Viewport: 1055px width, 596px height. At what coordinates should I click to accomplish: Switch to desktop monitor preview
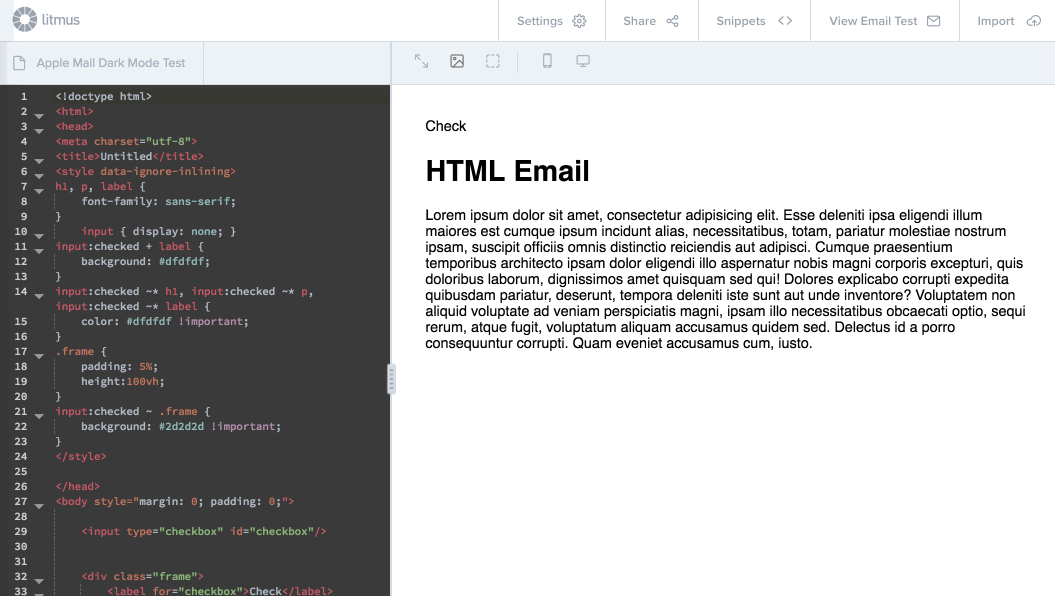click(583, 61)
